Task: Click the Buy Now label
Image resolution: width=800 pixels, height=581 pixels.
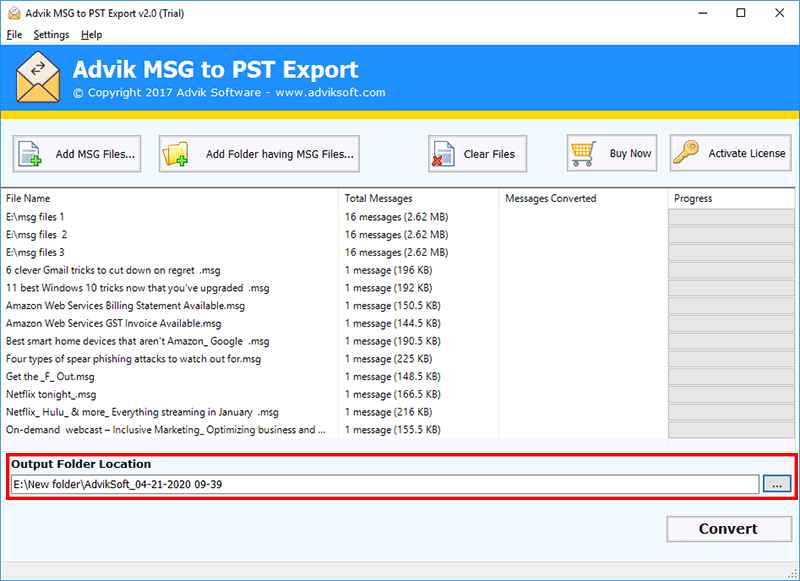Action: coord(630,153)
